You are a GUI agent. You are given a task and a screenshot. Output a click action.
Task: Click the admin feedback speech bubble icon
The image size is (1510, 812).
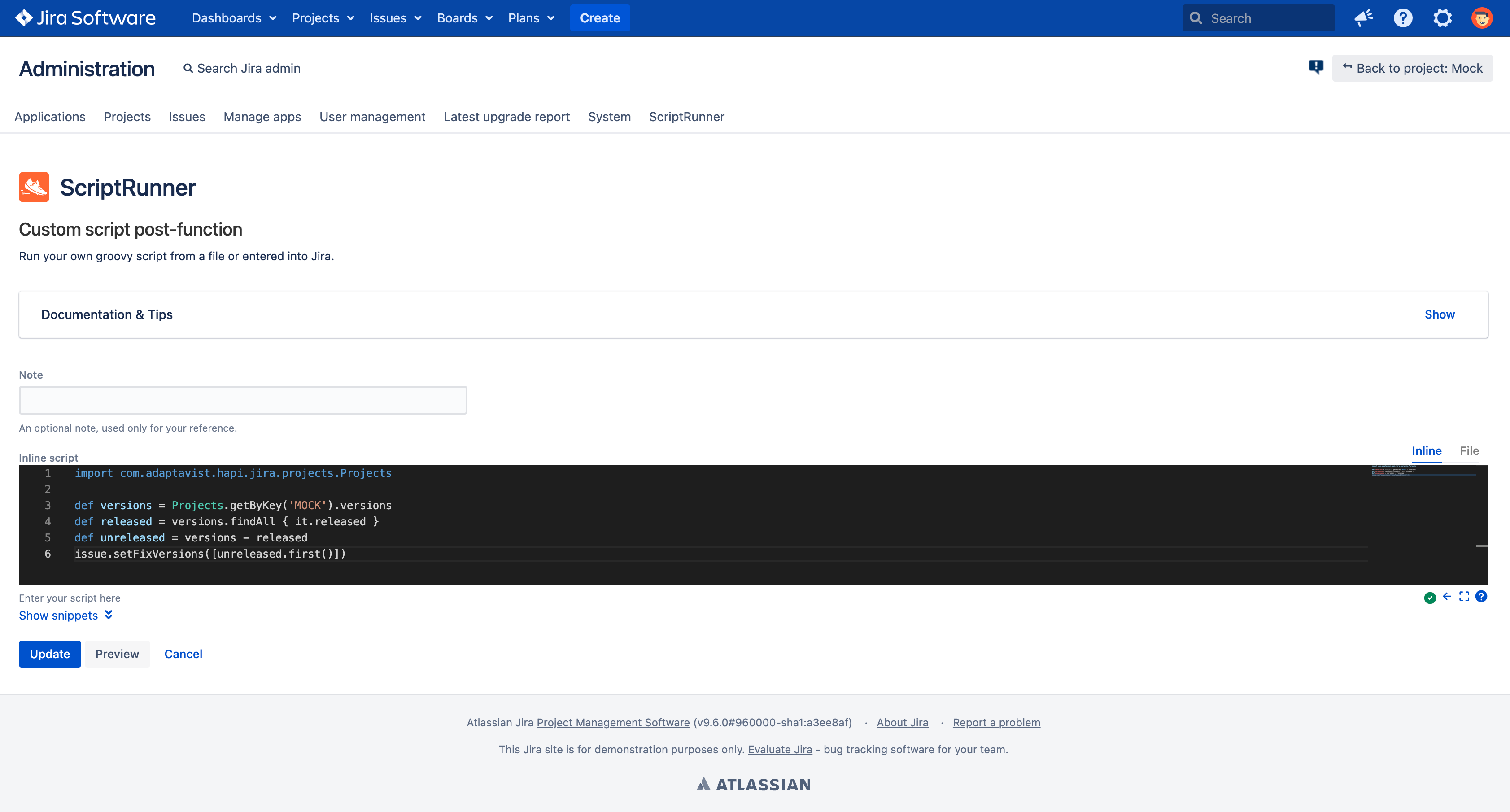point(1315,67)
